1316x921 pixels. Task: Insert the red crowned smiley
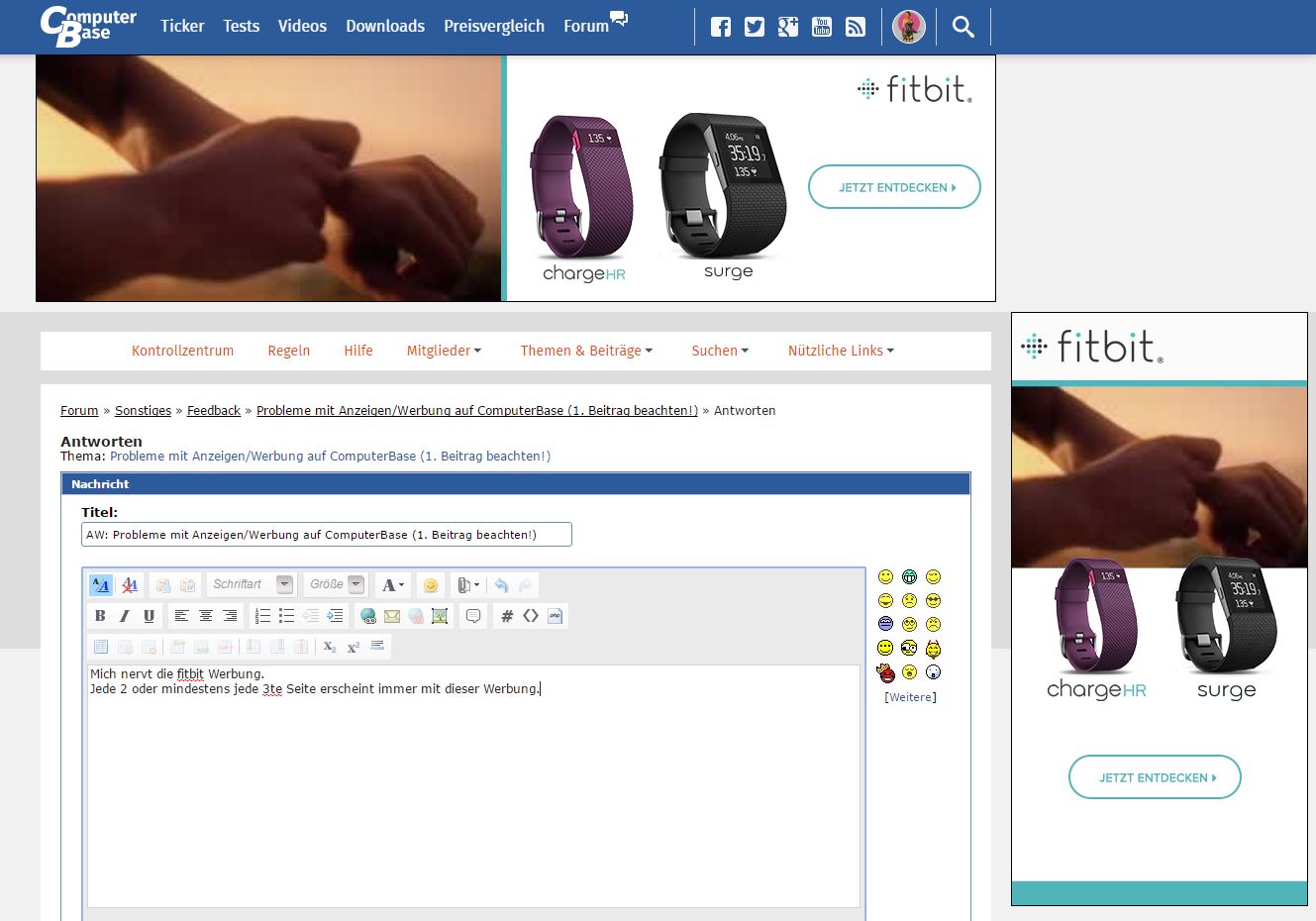(885, 672)
